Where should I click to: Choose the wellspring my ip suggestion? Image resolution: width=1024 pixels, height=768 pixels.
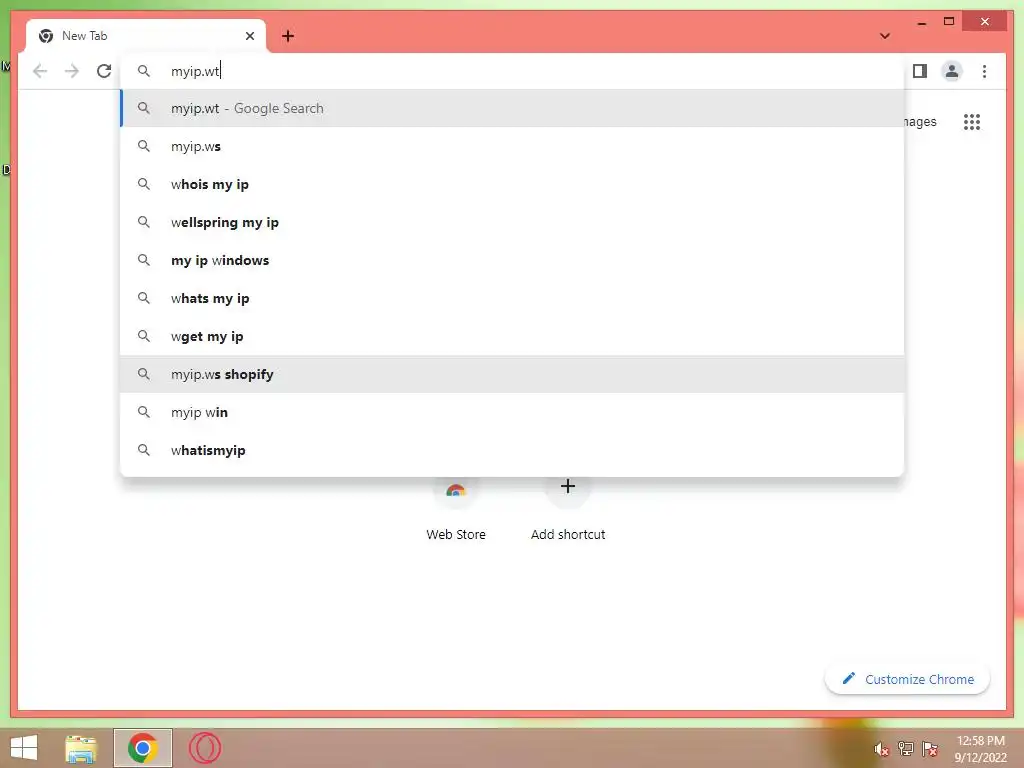coord(513,222)
